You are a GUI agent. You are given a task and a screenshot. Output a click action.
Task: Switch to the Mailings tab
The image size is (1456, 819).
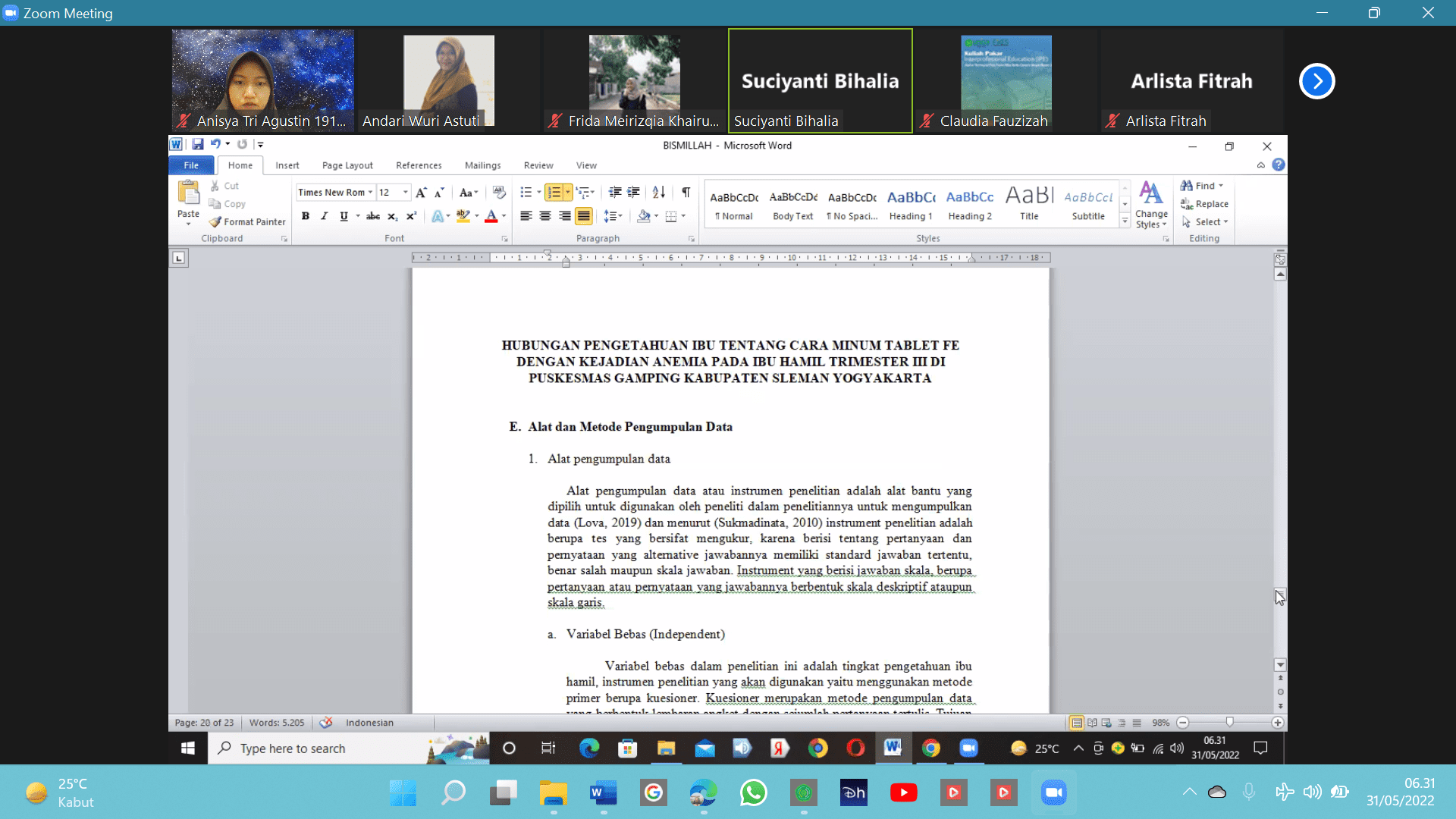pos(483,165)
